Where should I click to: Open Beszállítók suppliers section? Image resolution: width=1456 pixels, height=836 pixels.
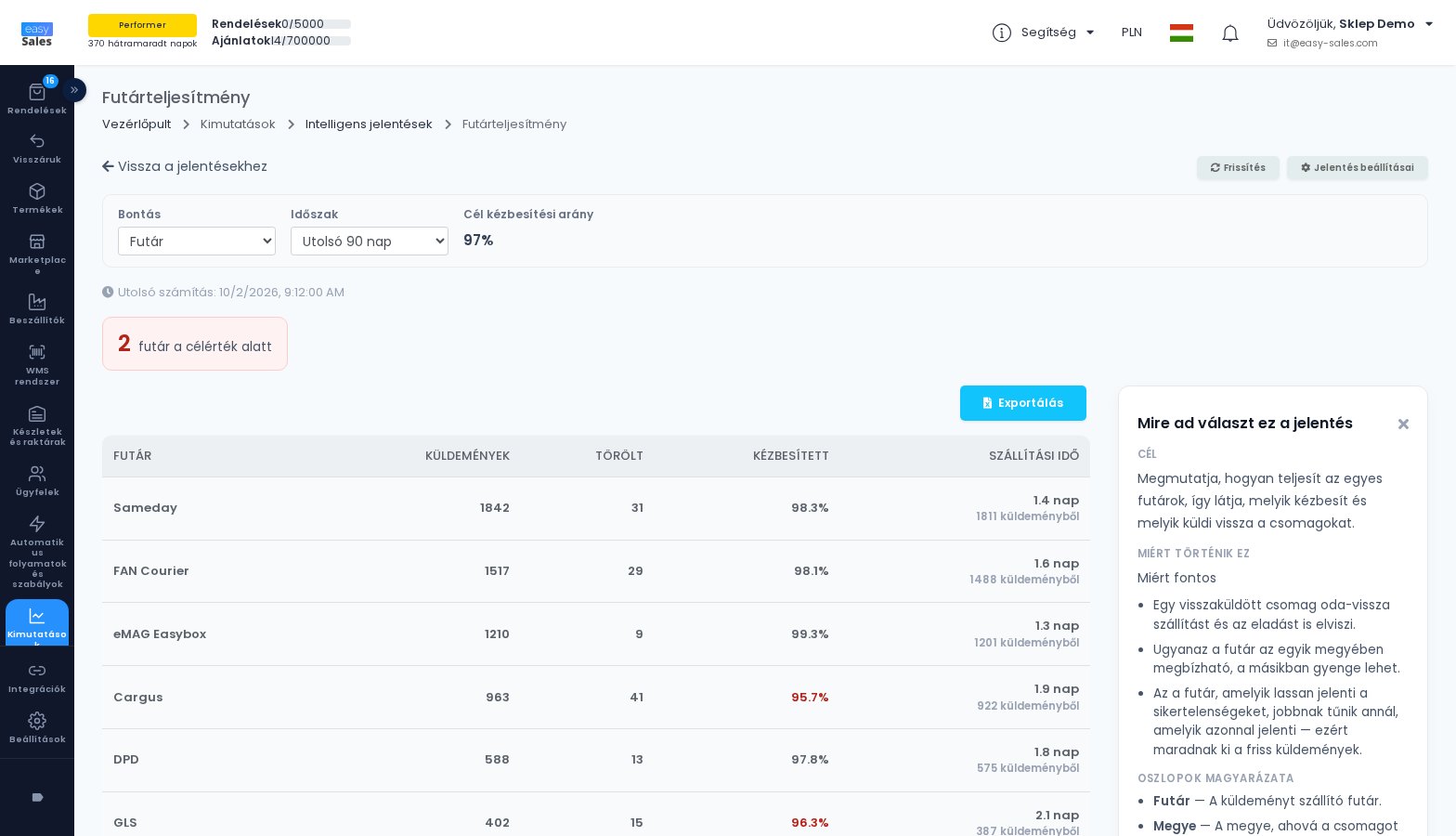37,309
